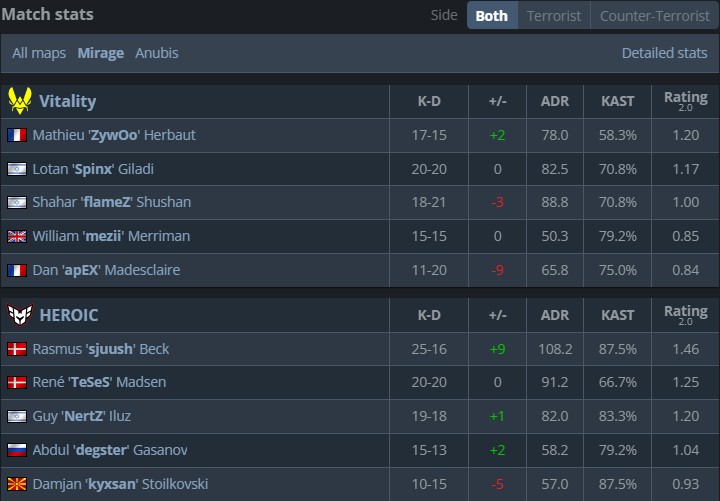Click the HEROIC Rating 2.0 column header
This screenshot has width=720, height=501.
(x=685, y=315)
